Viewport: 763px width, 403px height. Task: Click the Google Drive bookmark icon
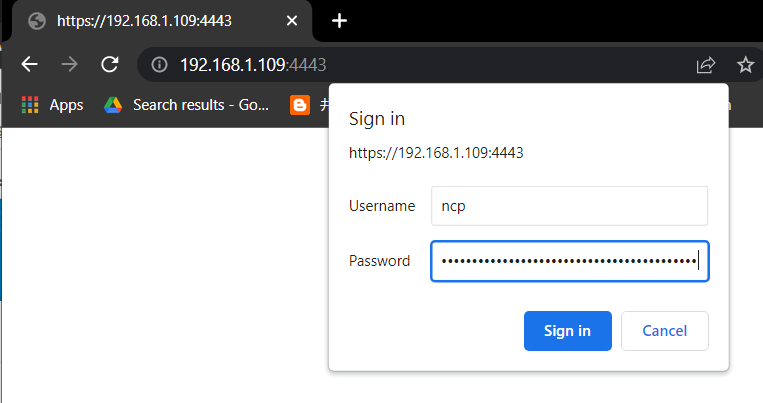113,105
